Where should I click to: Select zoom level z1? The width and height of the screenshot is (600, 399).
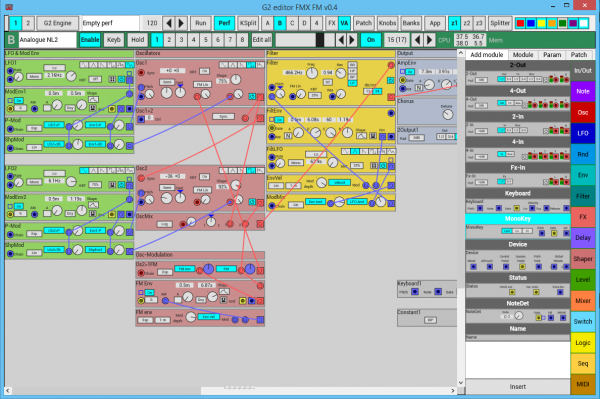(x=454, y=23)
